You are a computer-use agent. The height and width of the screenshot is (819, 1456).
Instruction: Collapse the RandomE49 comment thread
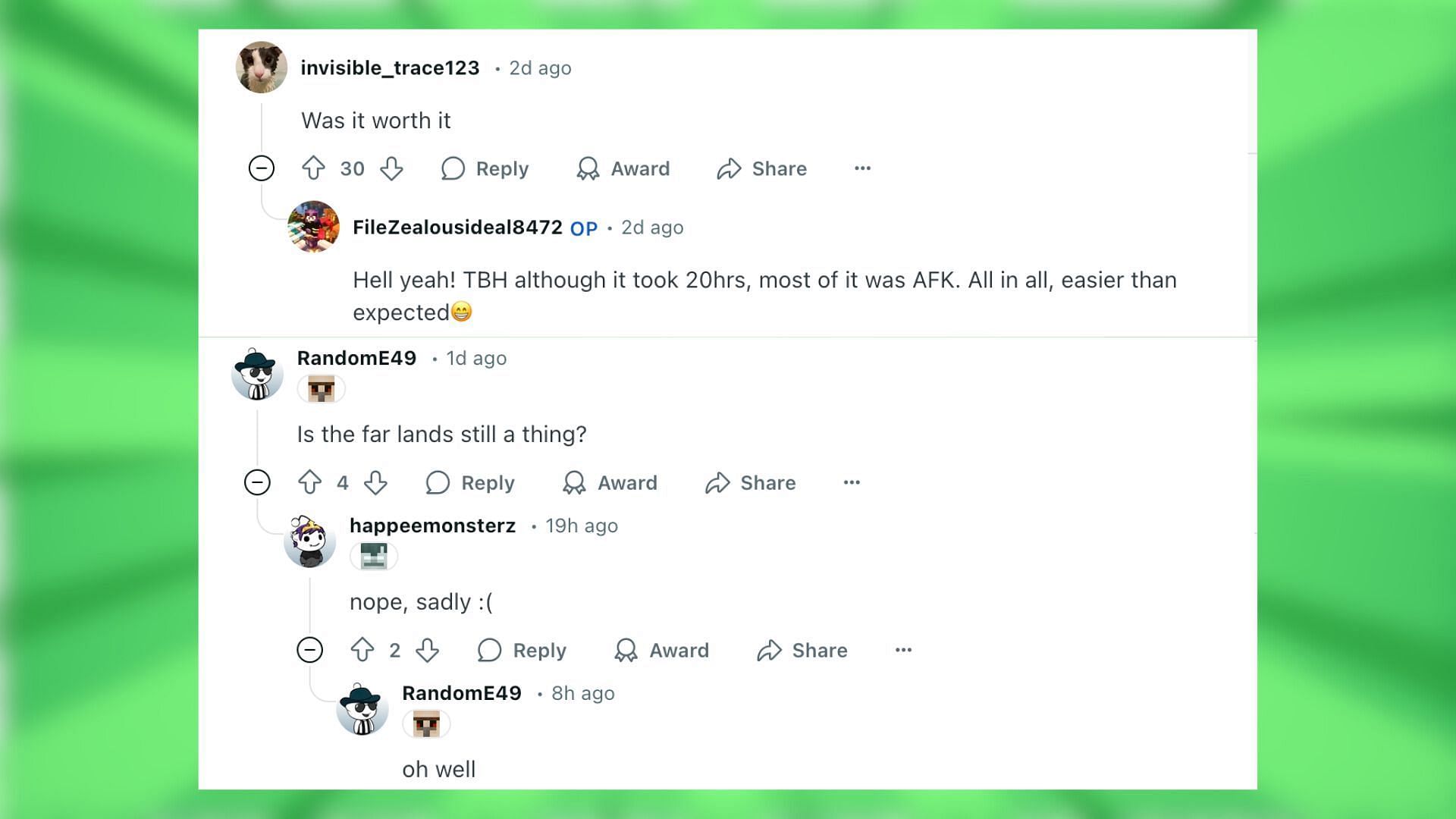258,482
